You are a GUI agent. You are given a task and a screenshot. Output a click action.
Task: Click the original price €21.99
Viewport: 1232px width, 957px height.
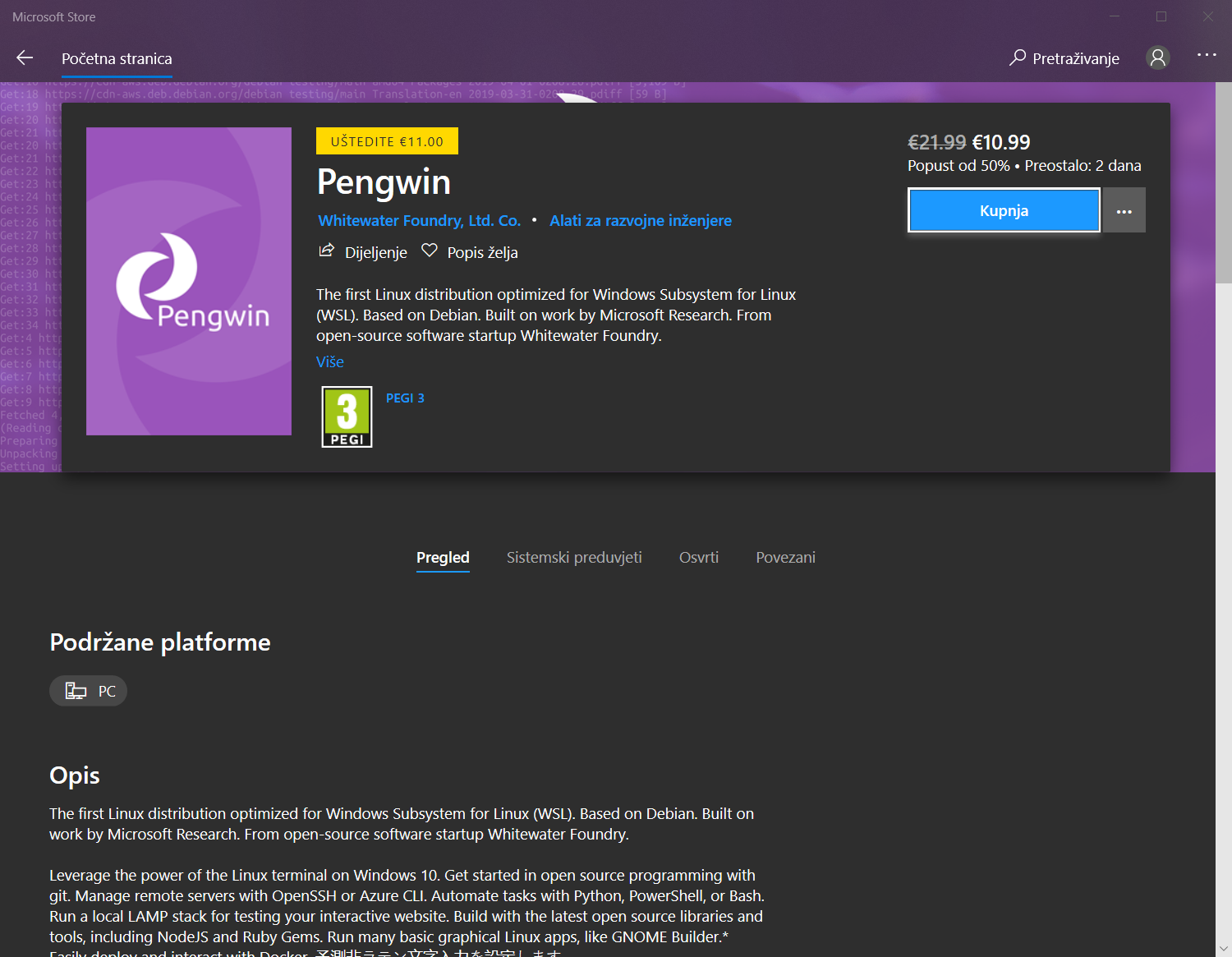pos(936,142)
